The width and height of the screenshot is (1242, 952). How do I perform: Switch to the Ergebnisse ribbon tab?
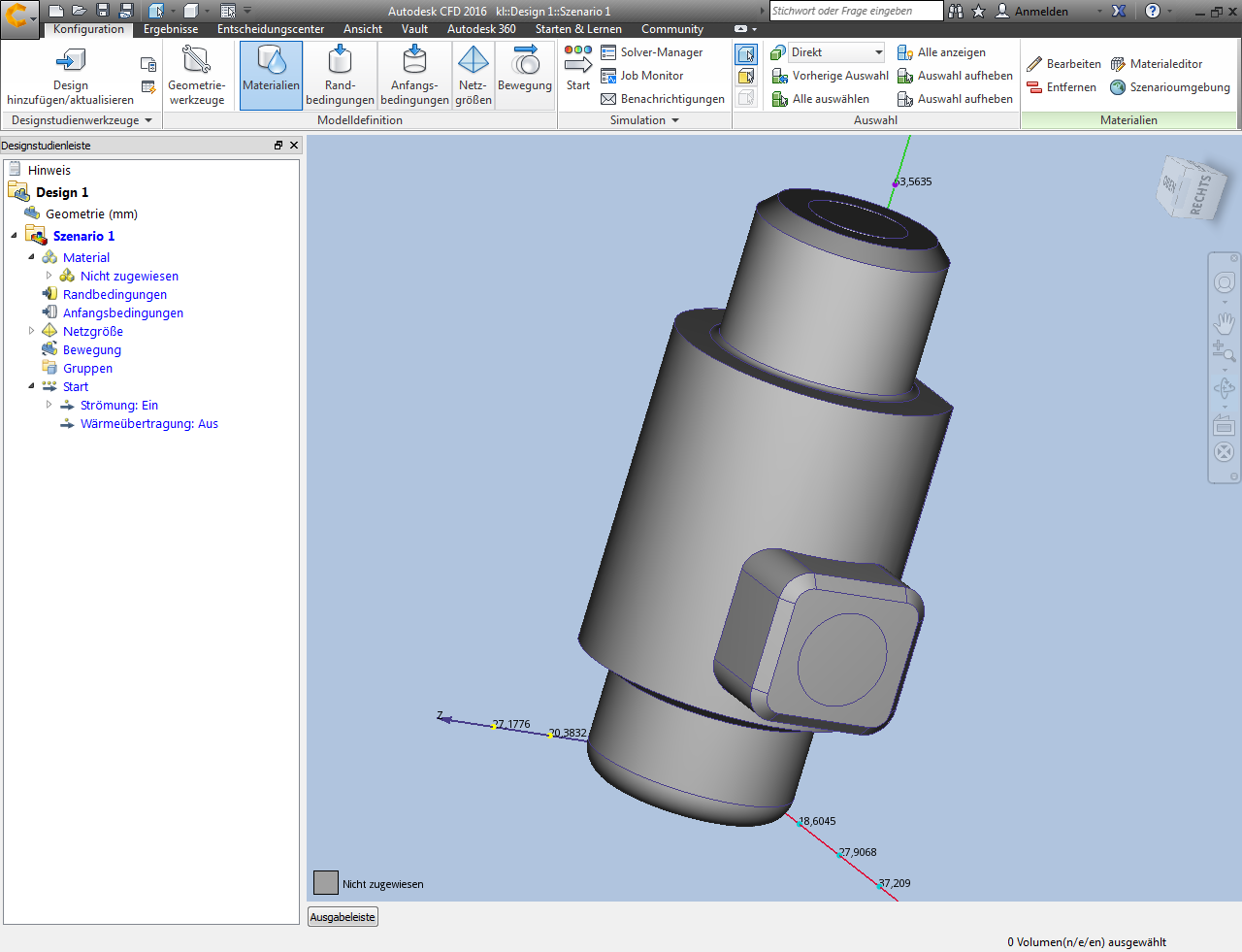pyautogui.click(x=171, y=29)
